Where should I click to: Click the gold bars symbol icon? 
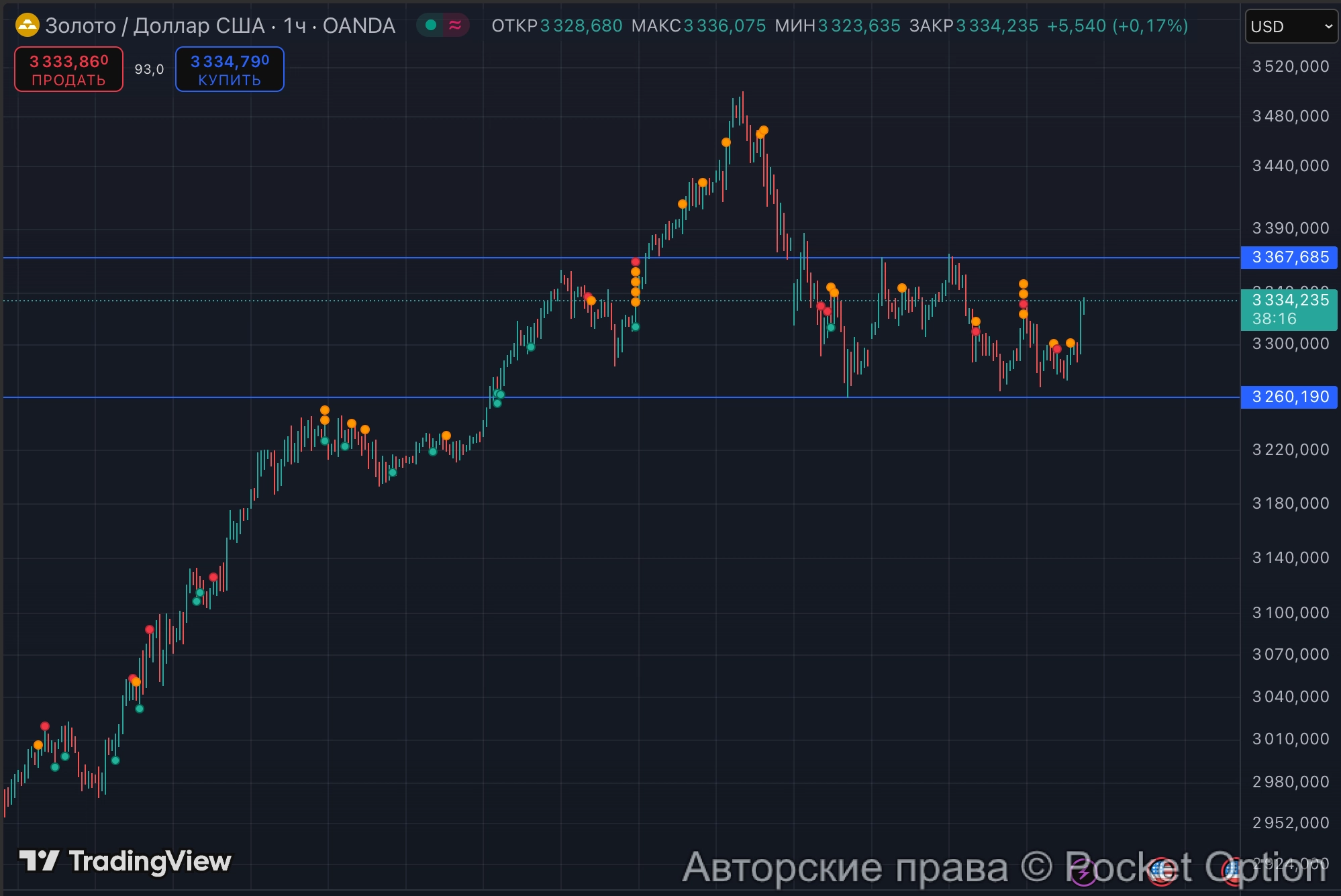click(x=27, y=26)
